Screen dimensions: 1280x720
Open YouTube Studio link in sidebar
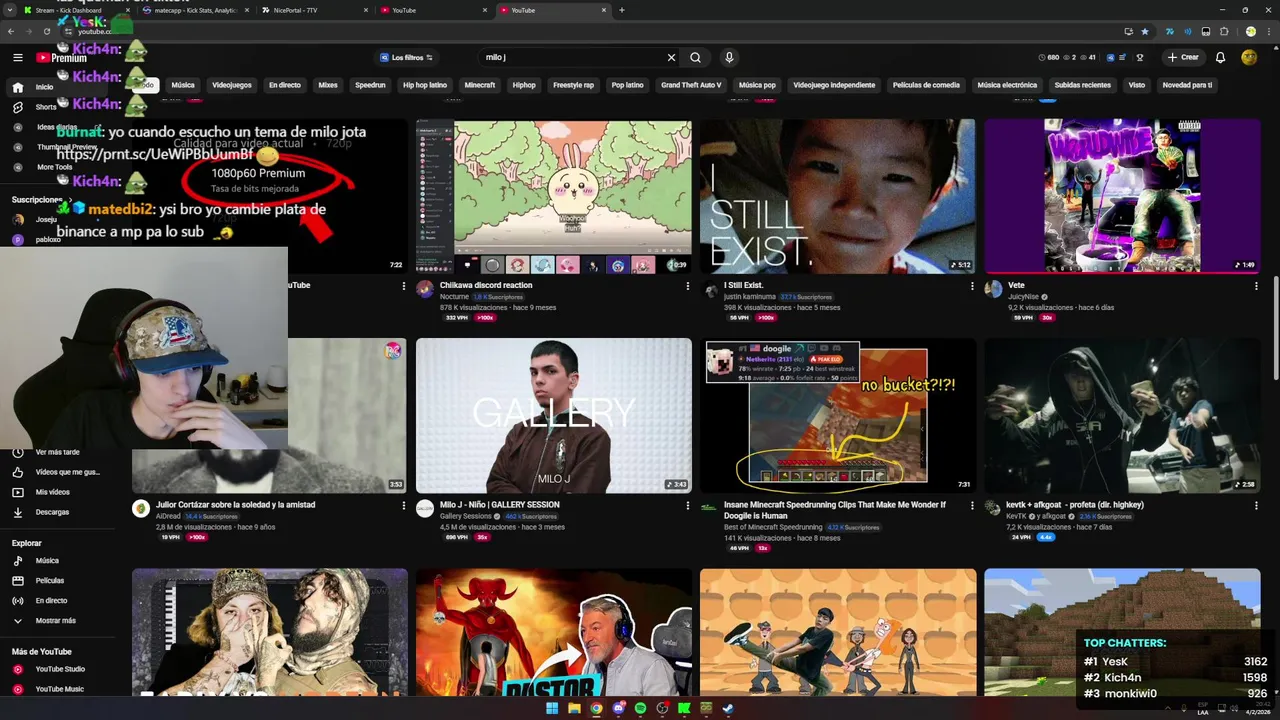coord(60,669)
